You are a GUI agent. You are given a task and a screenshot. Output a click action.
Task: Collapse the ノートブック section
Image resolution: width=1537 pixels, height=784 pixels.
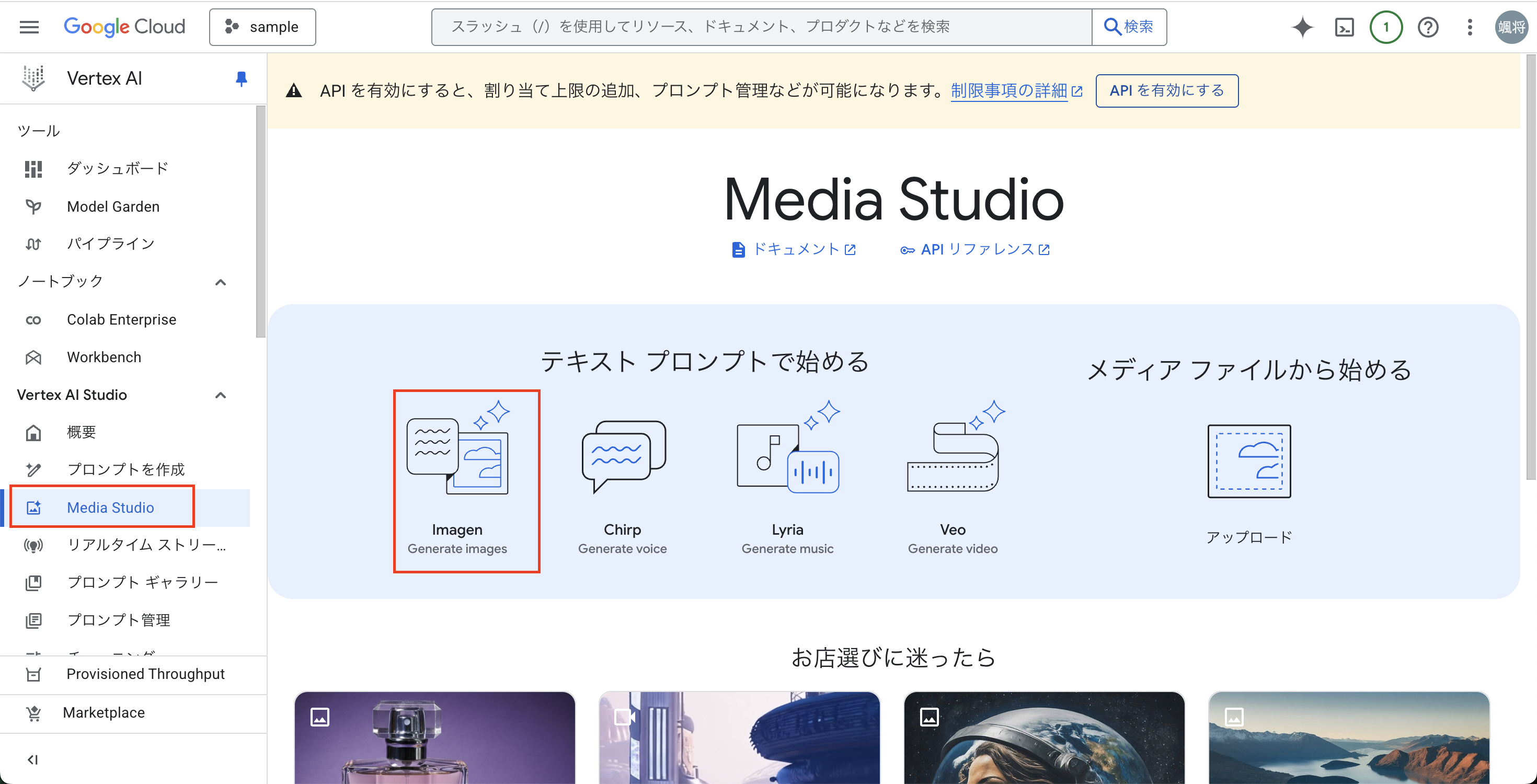tap(220, 281)
